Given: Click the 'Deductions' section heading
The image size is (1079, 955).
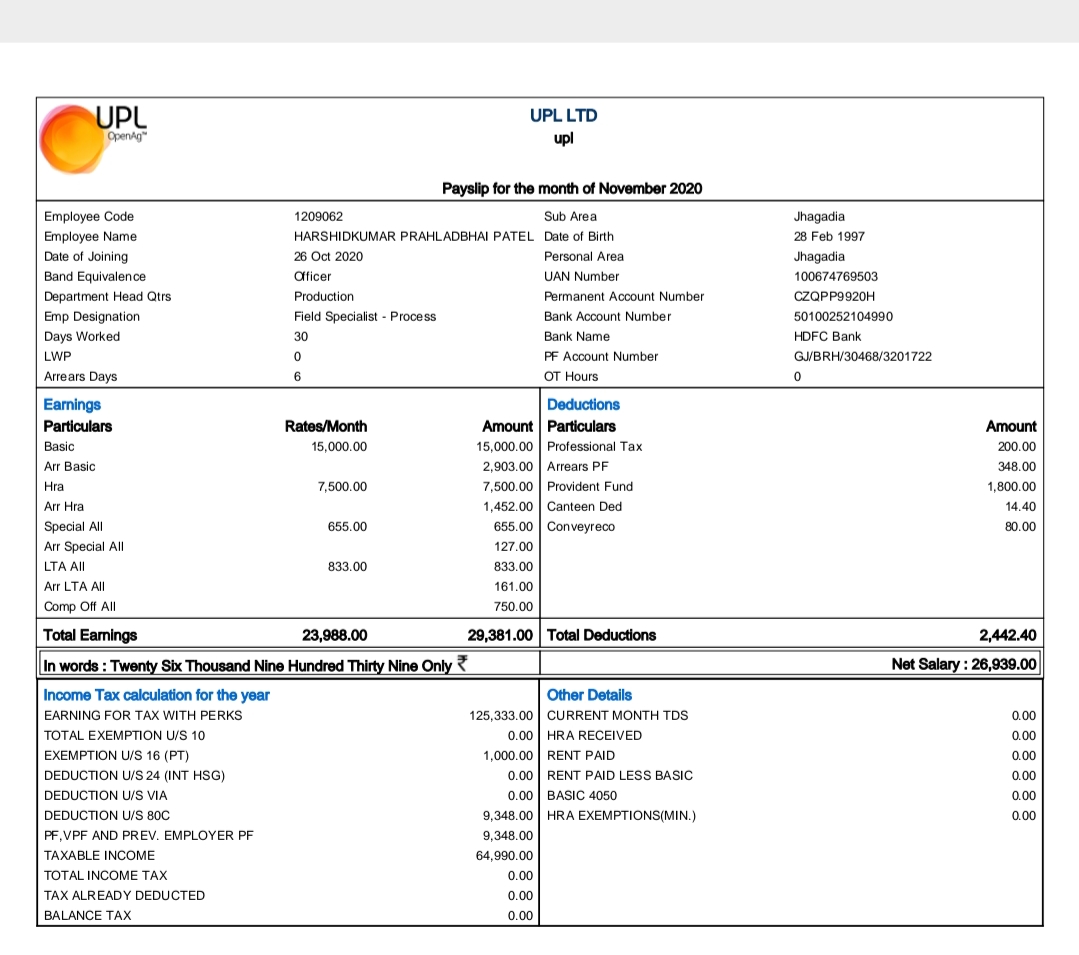Looking at the screenshot, I should (x=584, y=405).
